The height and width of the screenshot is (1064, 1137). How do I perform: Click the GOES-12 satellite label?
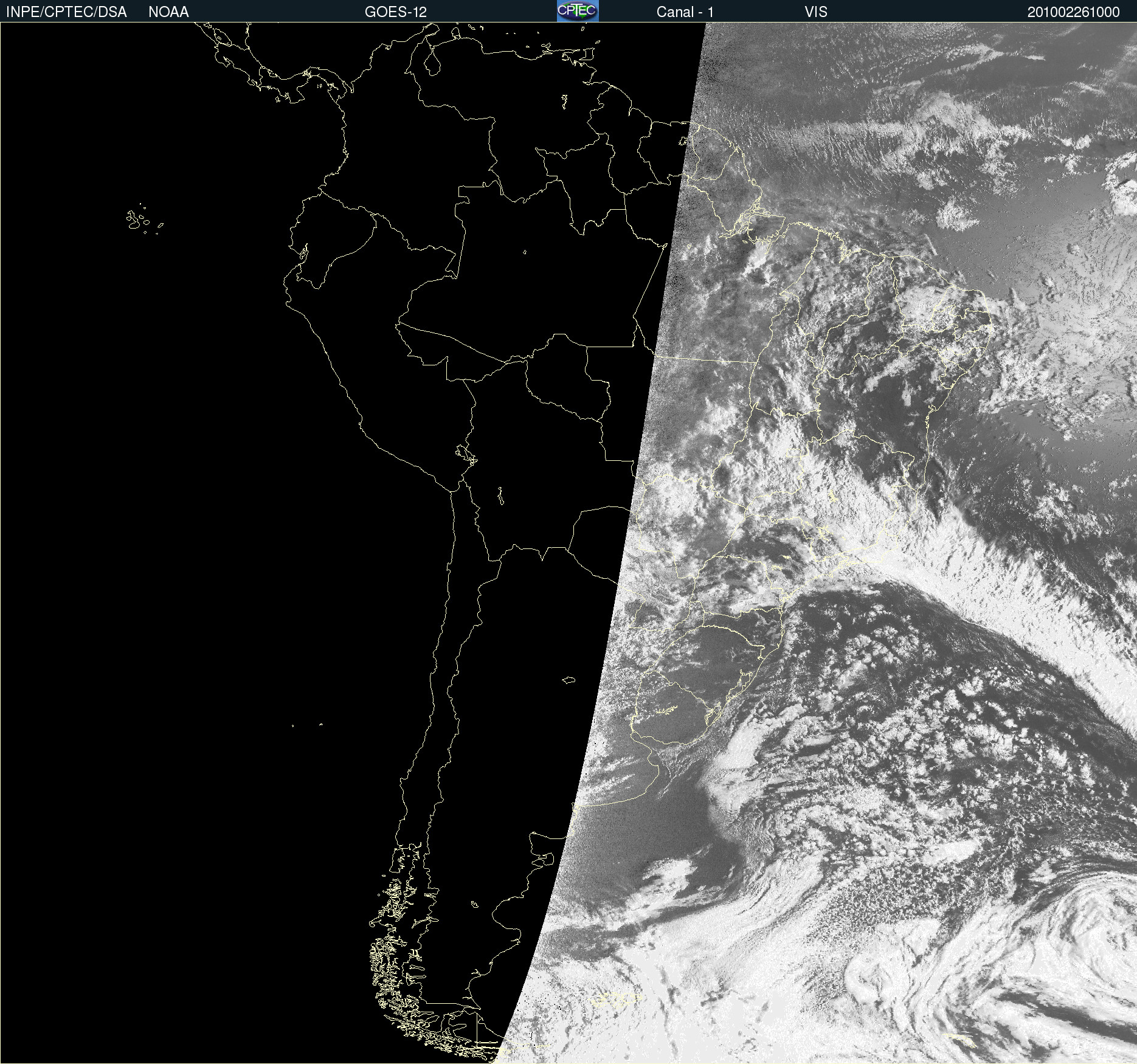[396, 12]
